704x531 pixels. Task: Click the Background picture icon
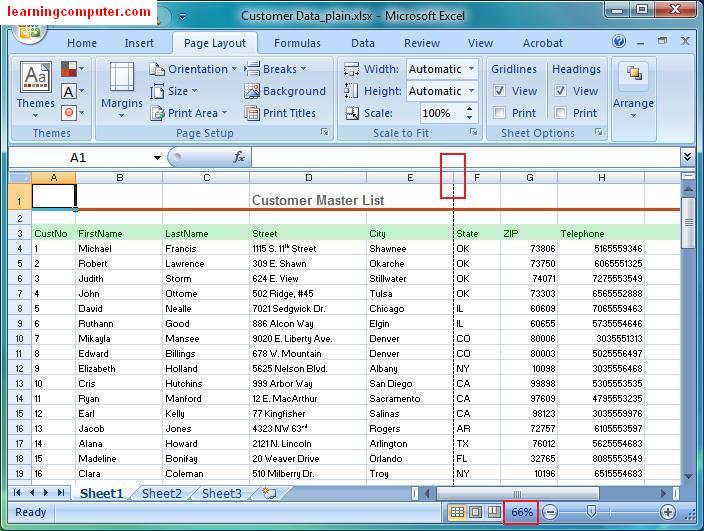coord(252,91)
